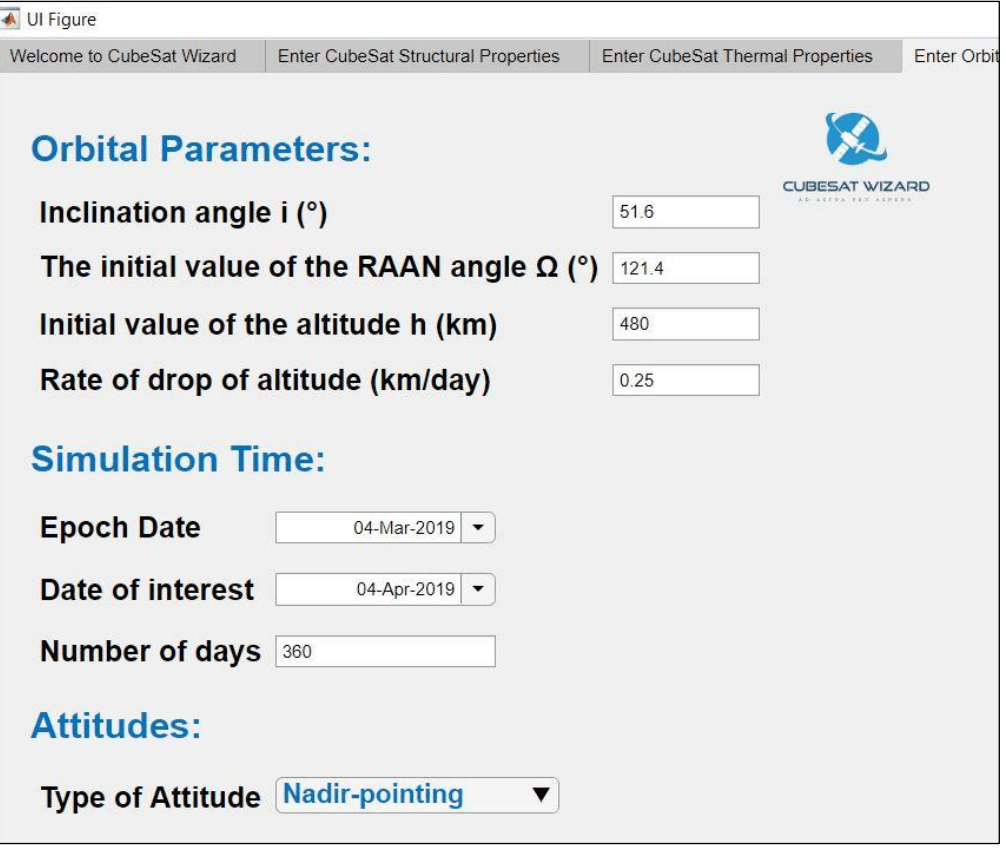Click the Attitudes section heading
This screenshot has width=1006, height=848.
point(116,726)
